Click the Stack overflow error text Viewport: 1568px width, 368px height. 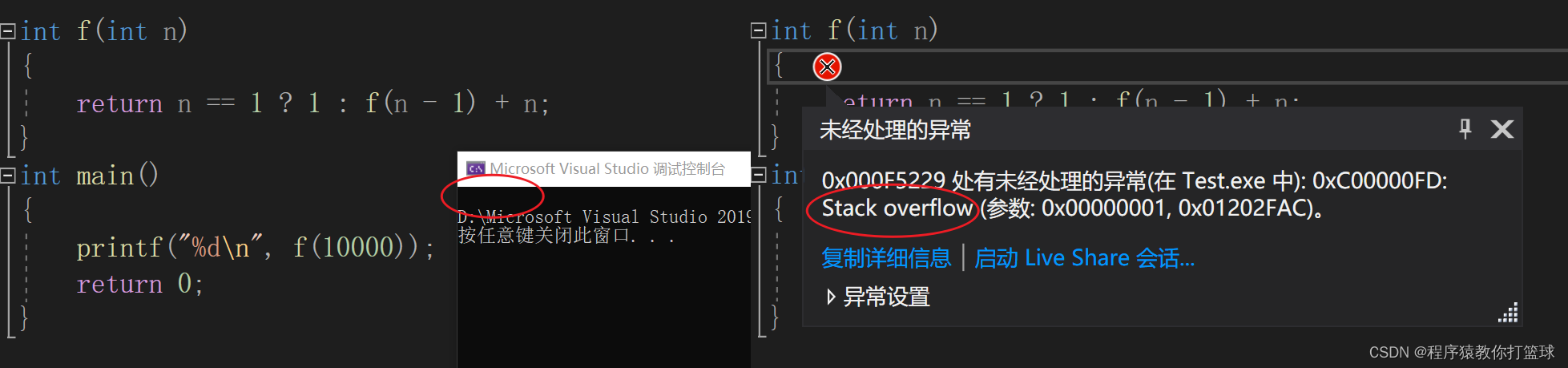(x=897, y=208)
